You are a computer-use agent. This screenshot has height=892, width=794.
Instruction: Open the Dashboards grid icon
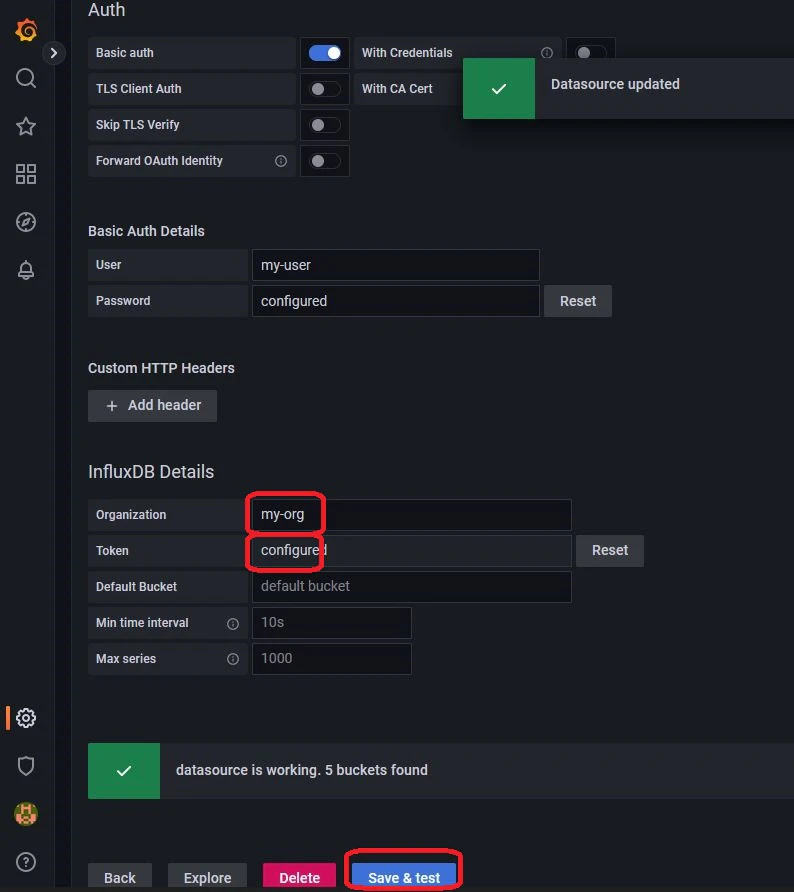(26, 174)
